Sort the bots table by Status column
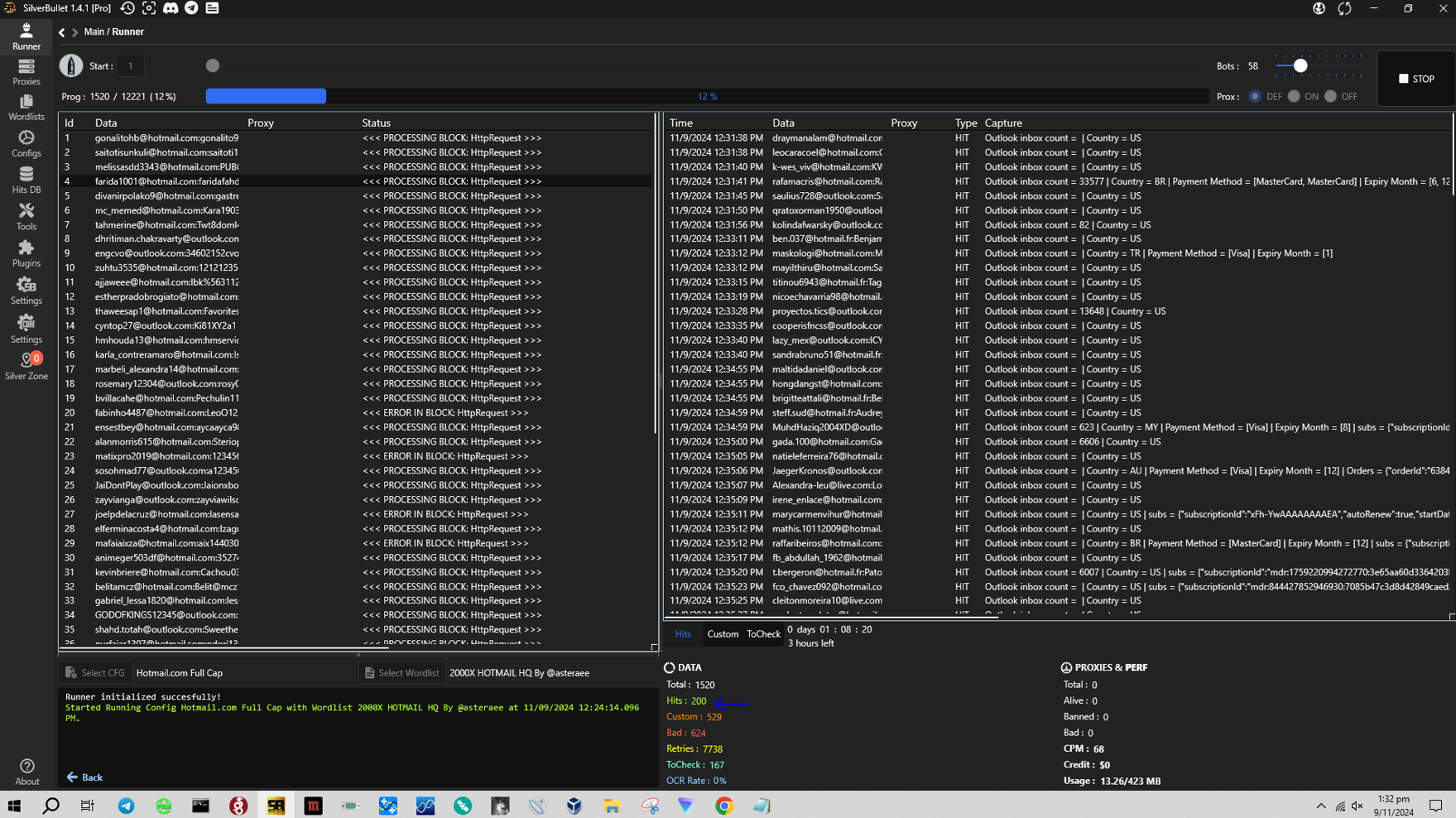 point(376,123)
